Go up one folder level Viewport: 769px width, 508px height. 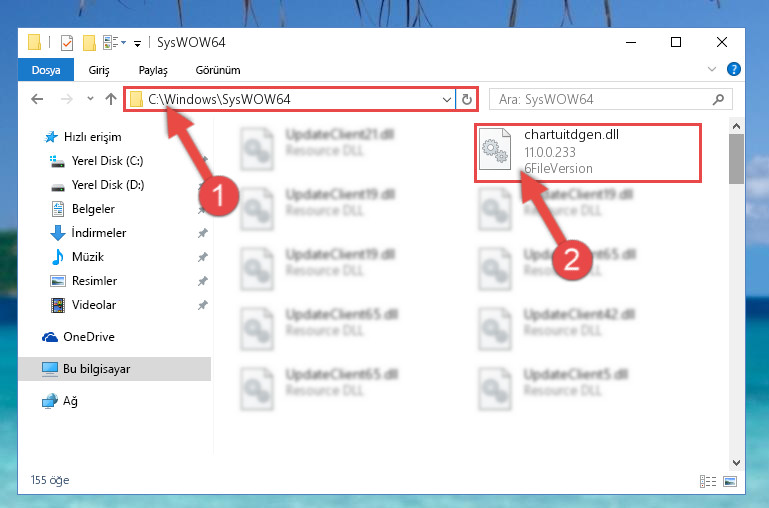pyautogui.click(x=111, y=99)
